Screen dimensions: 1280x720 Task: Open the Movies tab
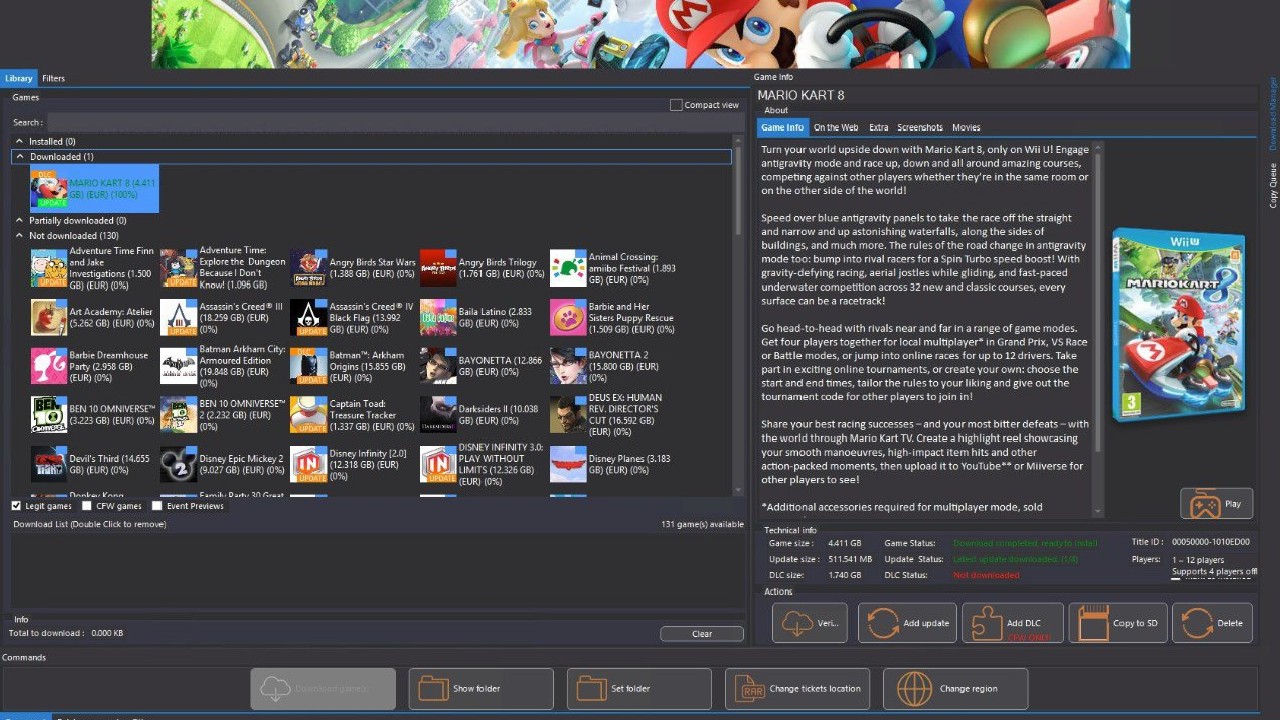(966, 128)
